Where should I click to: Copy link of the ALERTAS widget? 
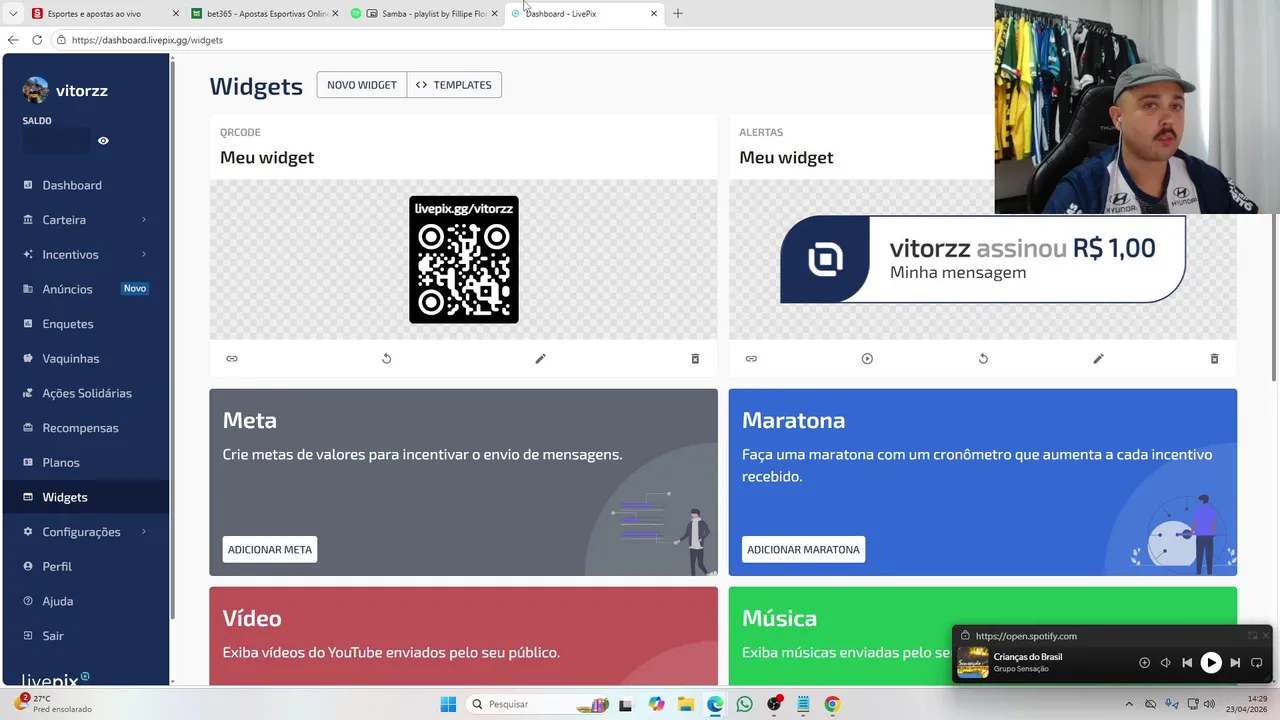751,359
